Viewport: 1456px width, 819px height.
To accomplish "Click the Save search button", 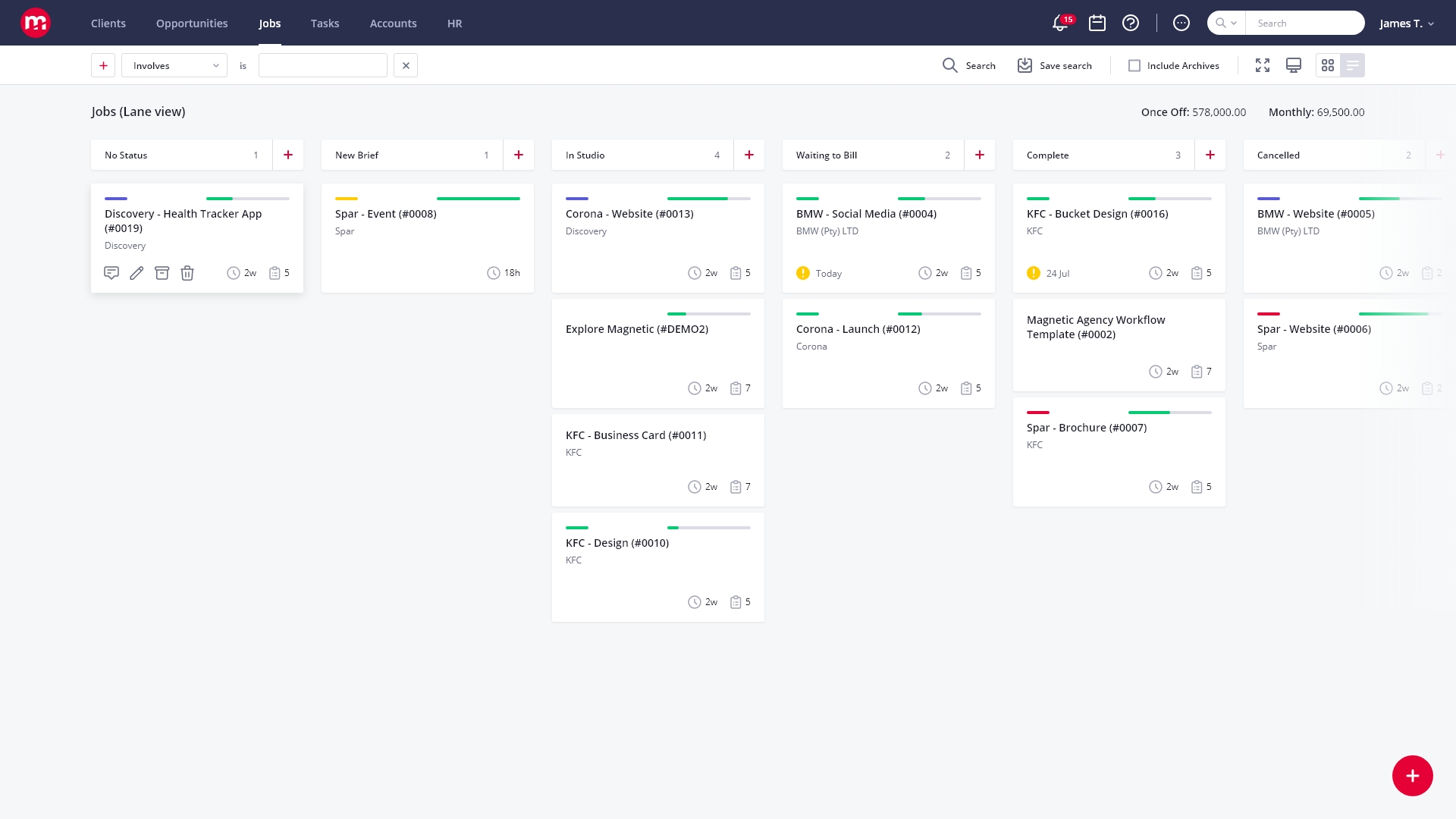I will (1055, 66).
